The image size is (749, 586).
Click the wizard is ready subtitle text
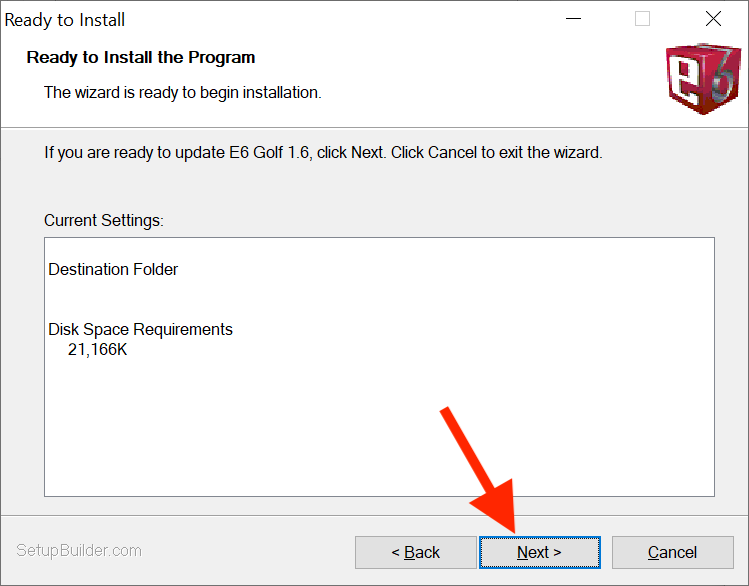(x=182, y=92)
